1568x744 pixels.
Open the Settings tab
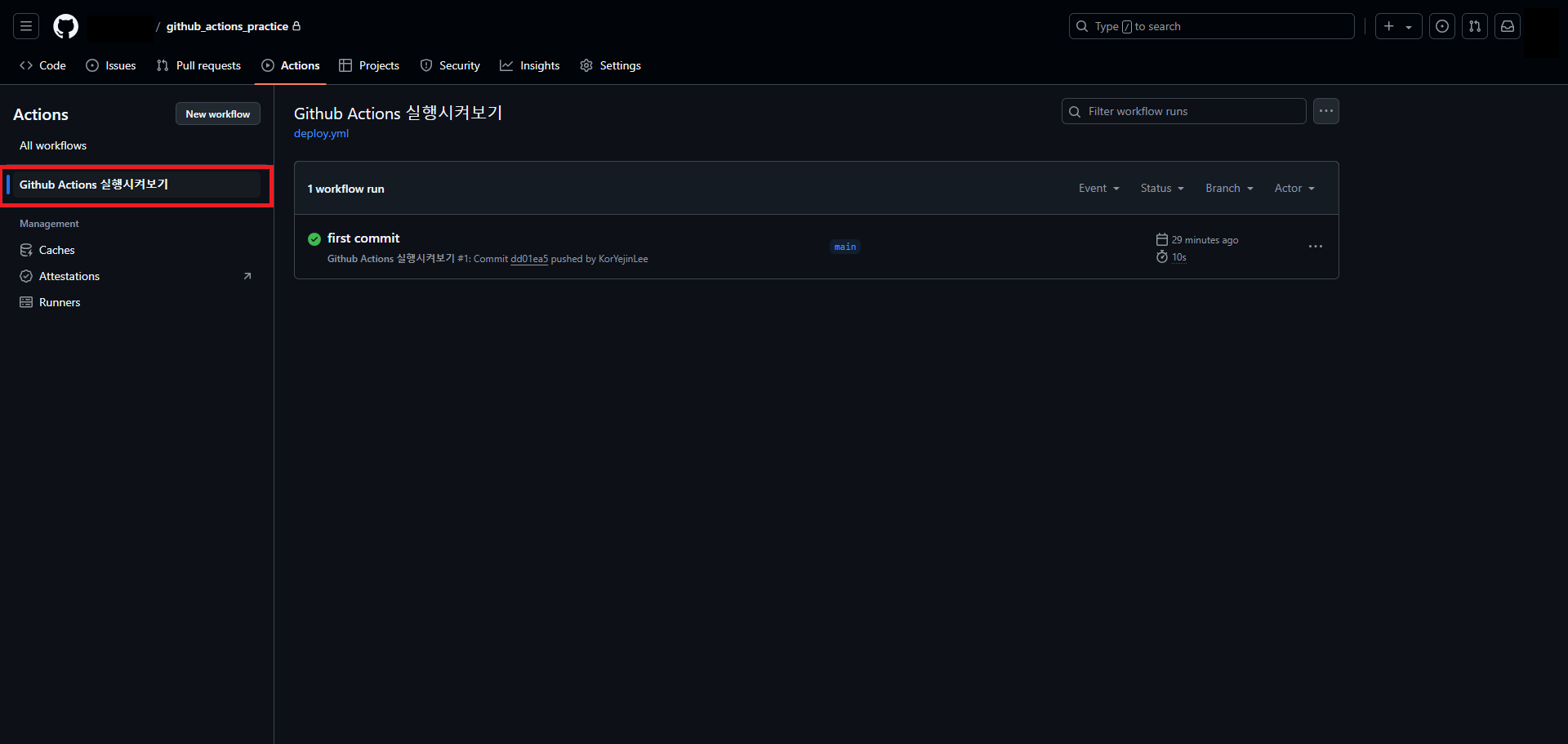tap(610, 65)
